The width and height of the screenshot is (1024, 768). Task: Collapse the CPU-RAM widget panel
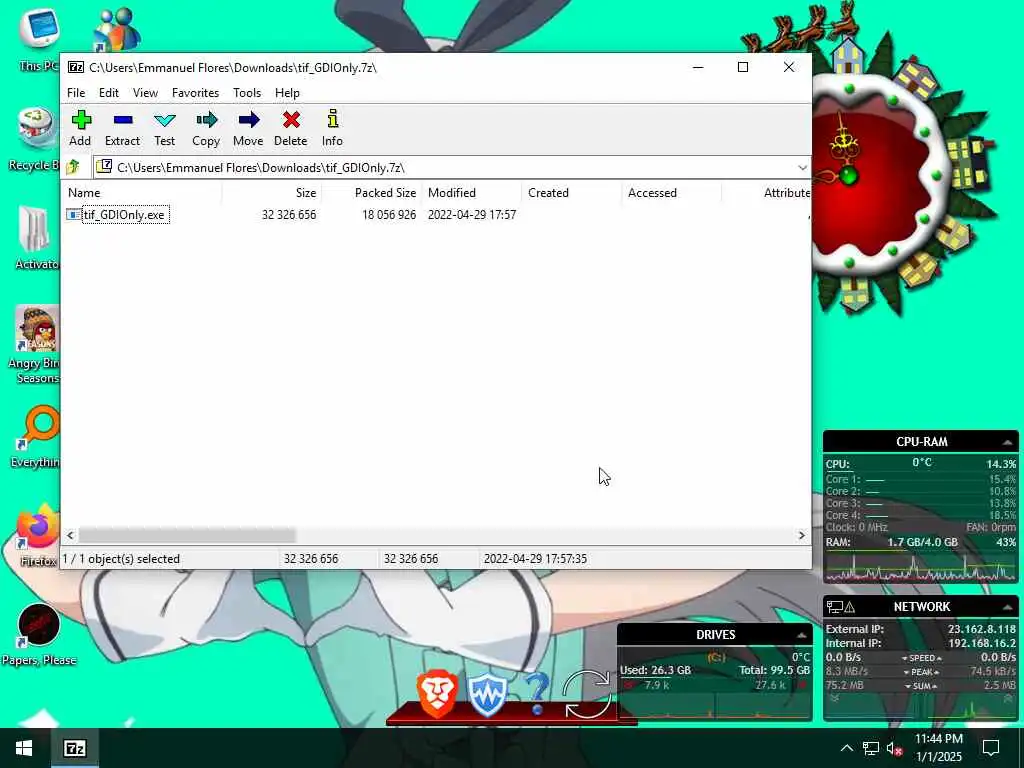pos(1007,442)
